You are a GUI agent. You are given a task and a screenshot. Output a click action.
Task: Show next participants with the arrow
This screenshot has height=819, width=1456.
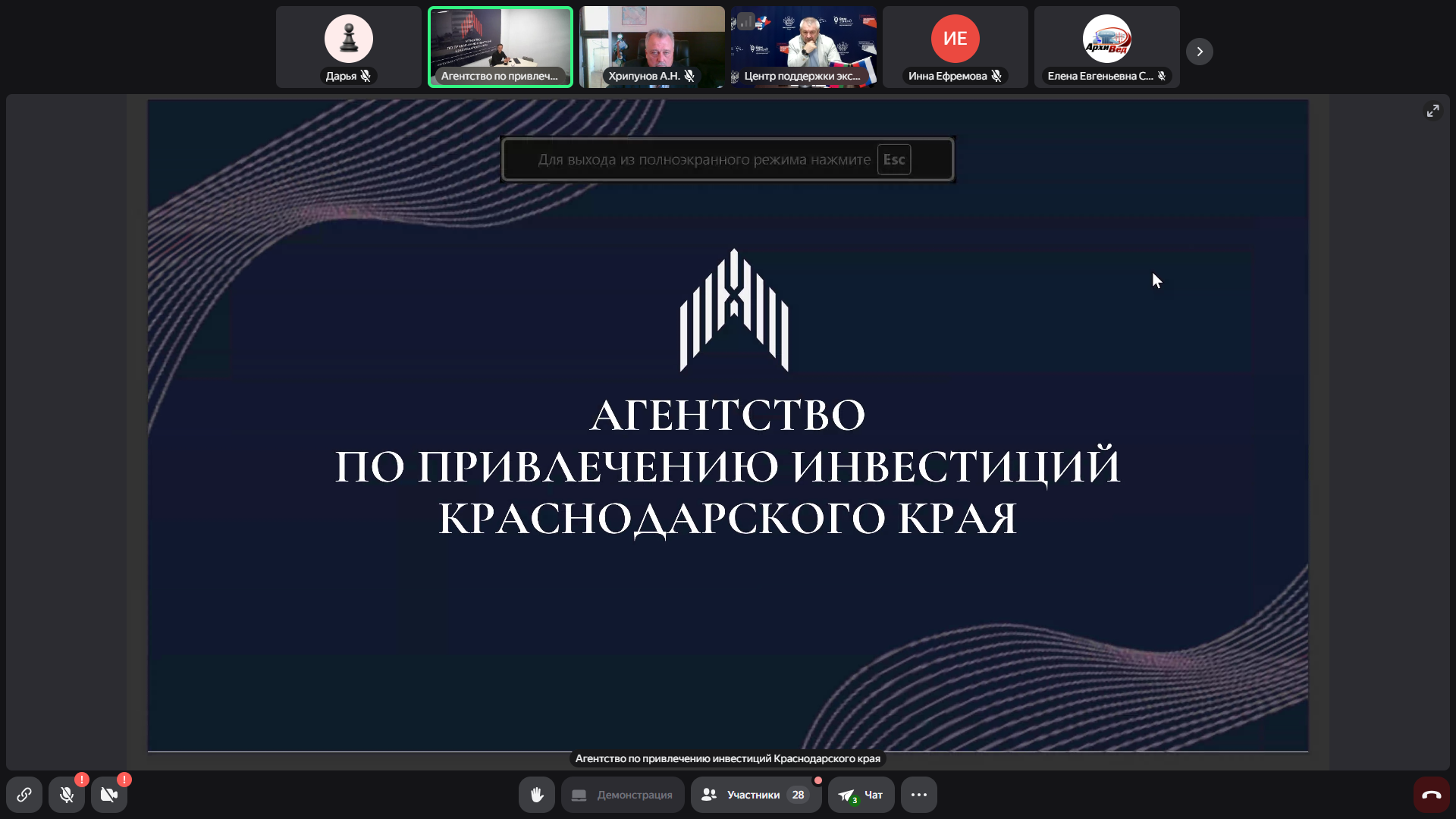(1200, 52)
